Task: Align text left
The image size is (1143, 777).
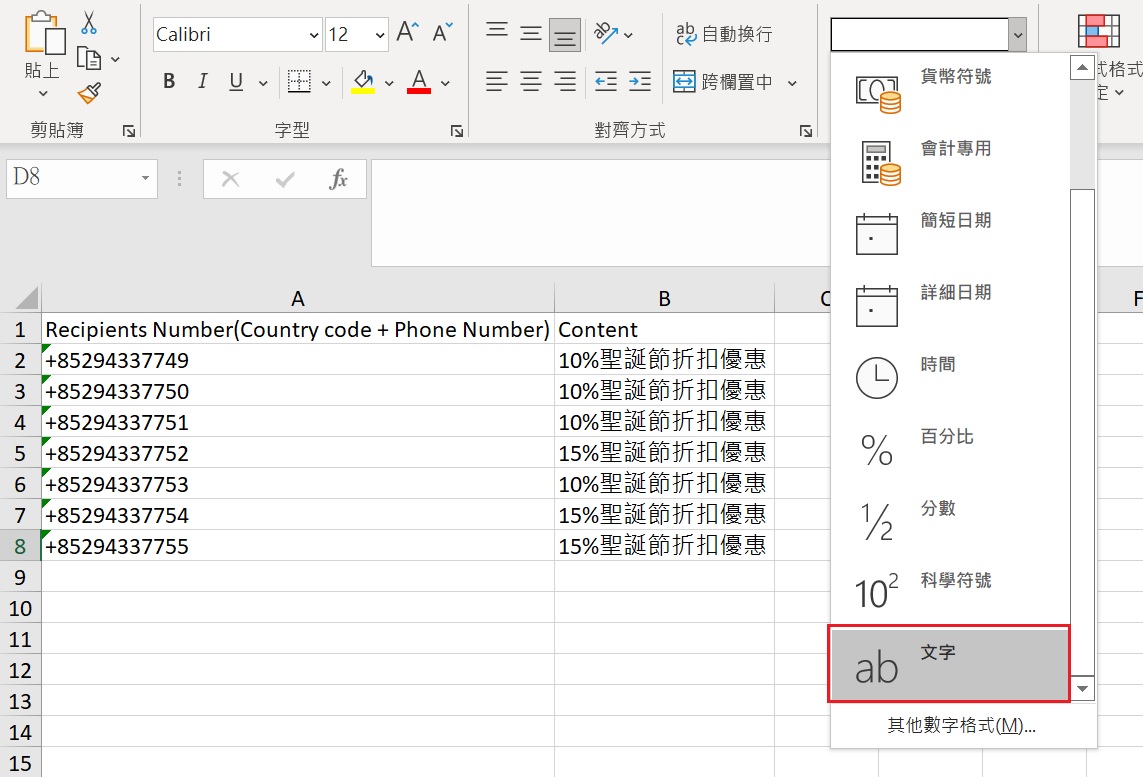Action: pos(496,82)
